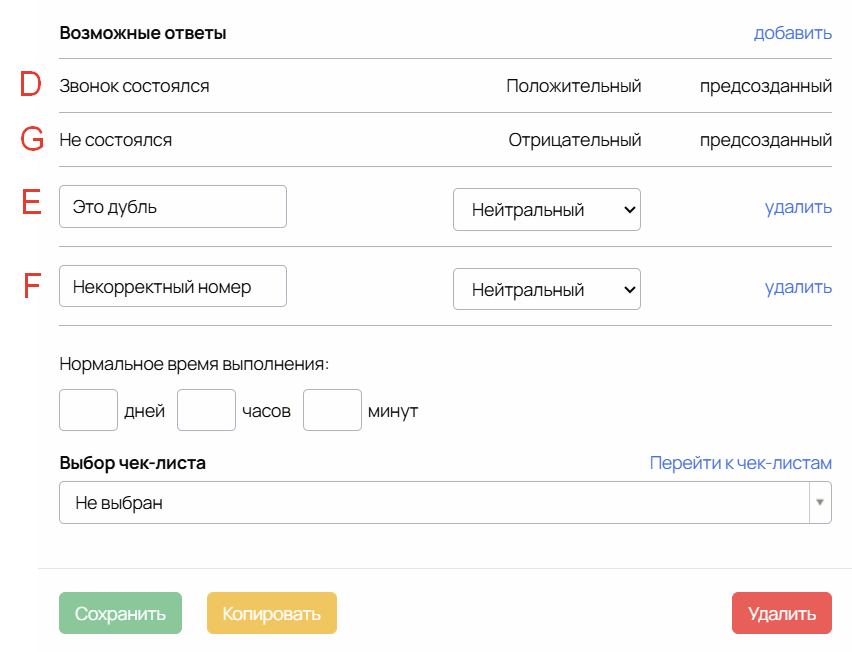The image size is (852, 652).
Task: Click the 'Выбор чек-листа' heading
Action: point(133,463)
